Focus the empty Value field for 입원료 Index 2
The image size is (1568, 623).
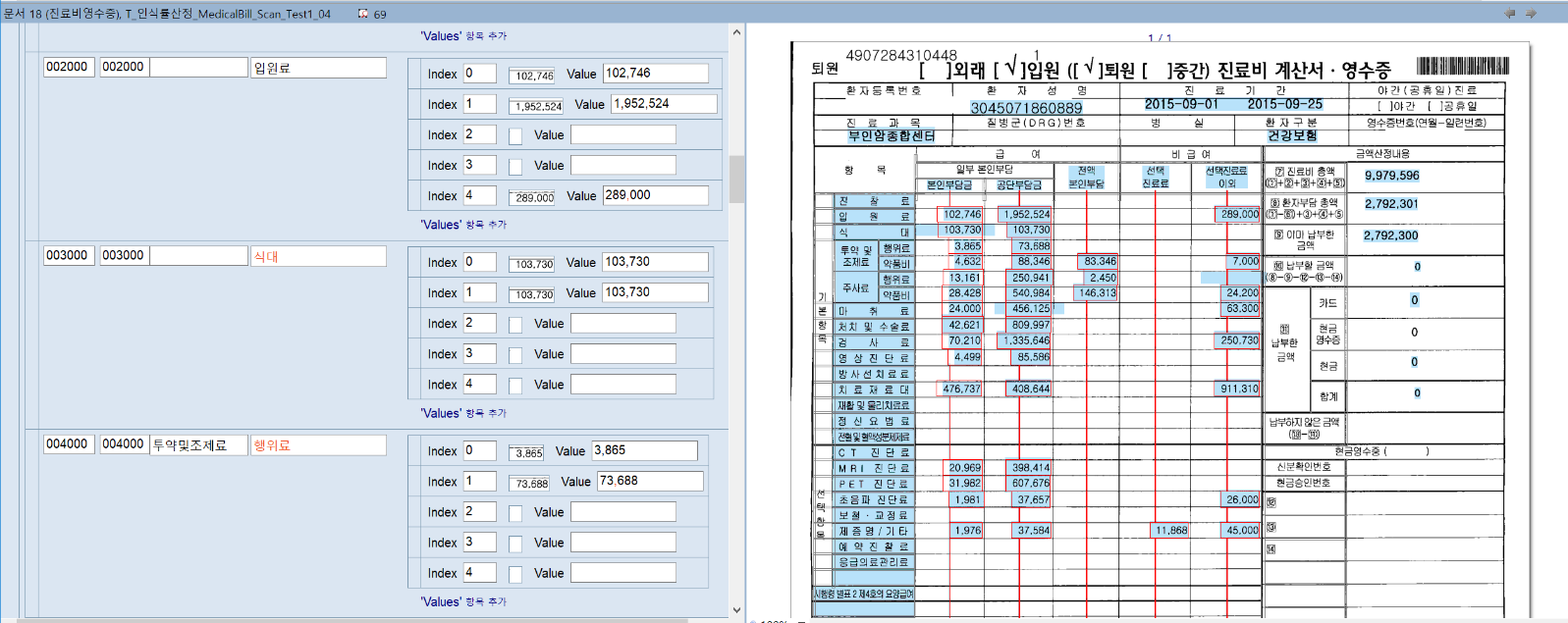tap(623, 134)
